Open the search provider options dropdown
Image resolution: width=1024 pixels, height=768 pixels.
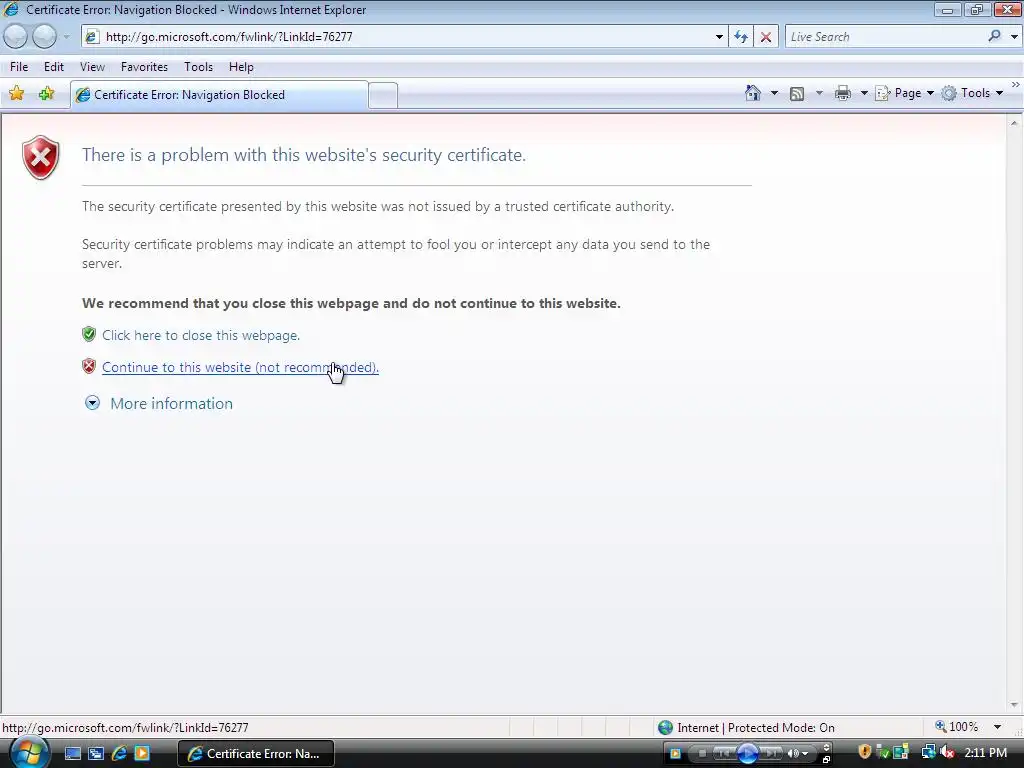tap(1014, 37)
